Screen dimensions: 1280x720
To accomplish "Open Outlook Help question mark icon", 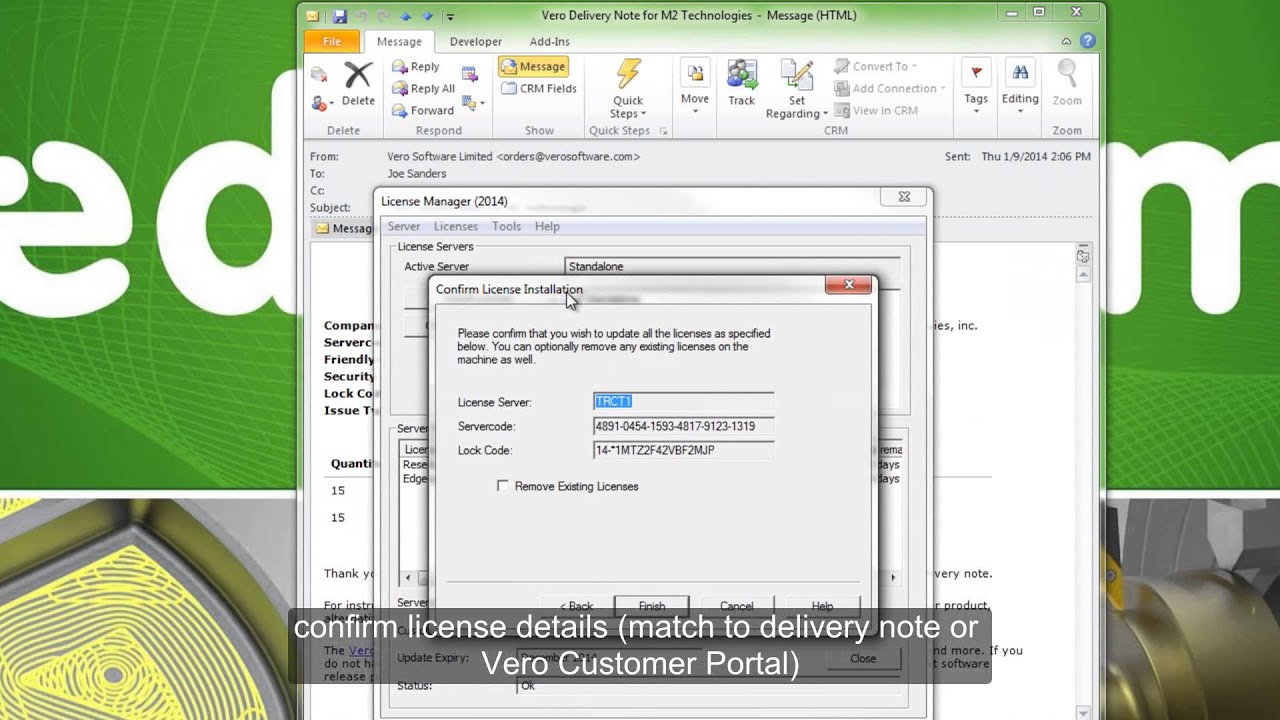I will point(1087,41).
